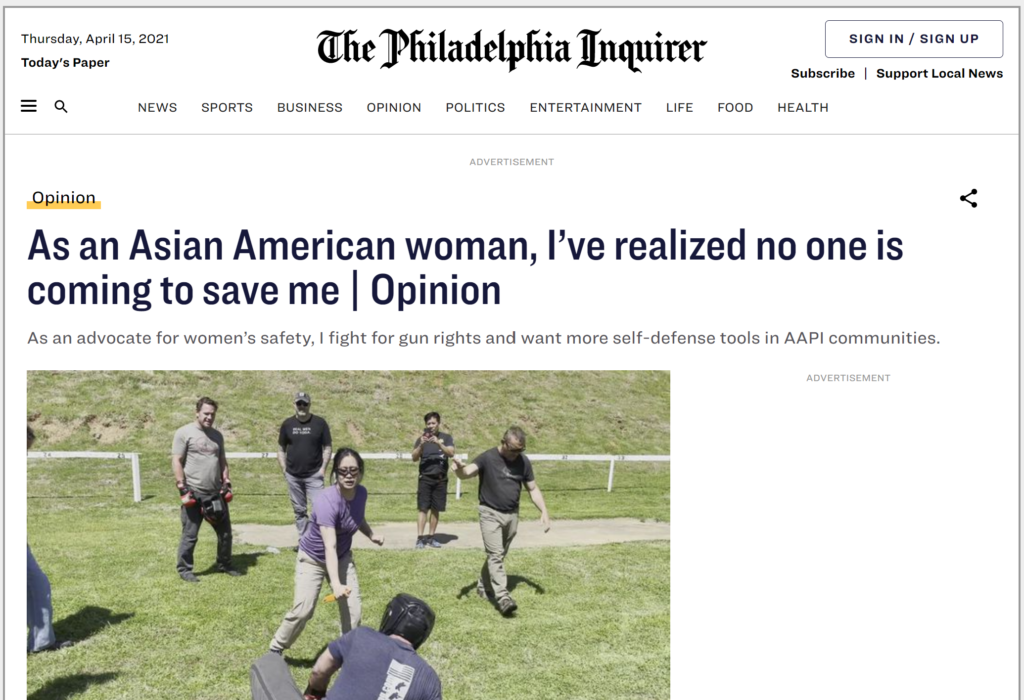
Task: Go to the SPORTS section
Action: coord(227,107)
